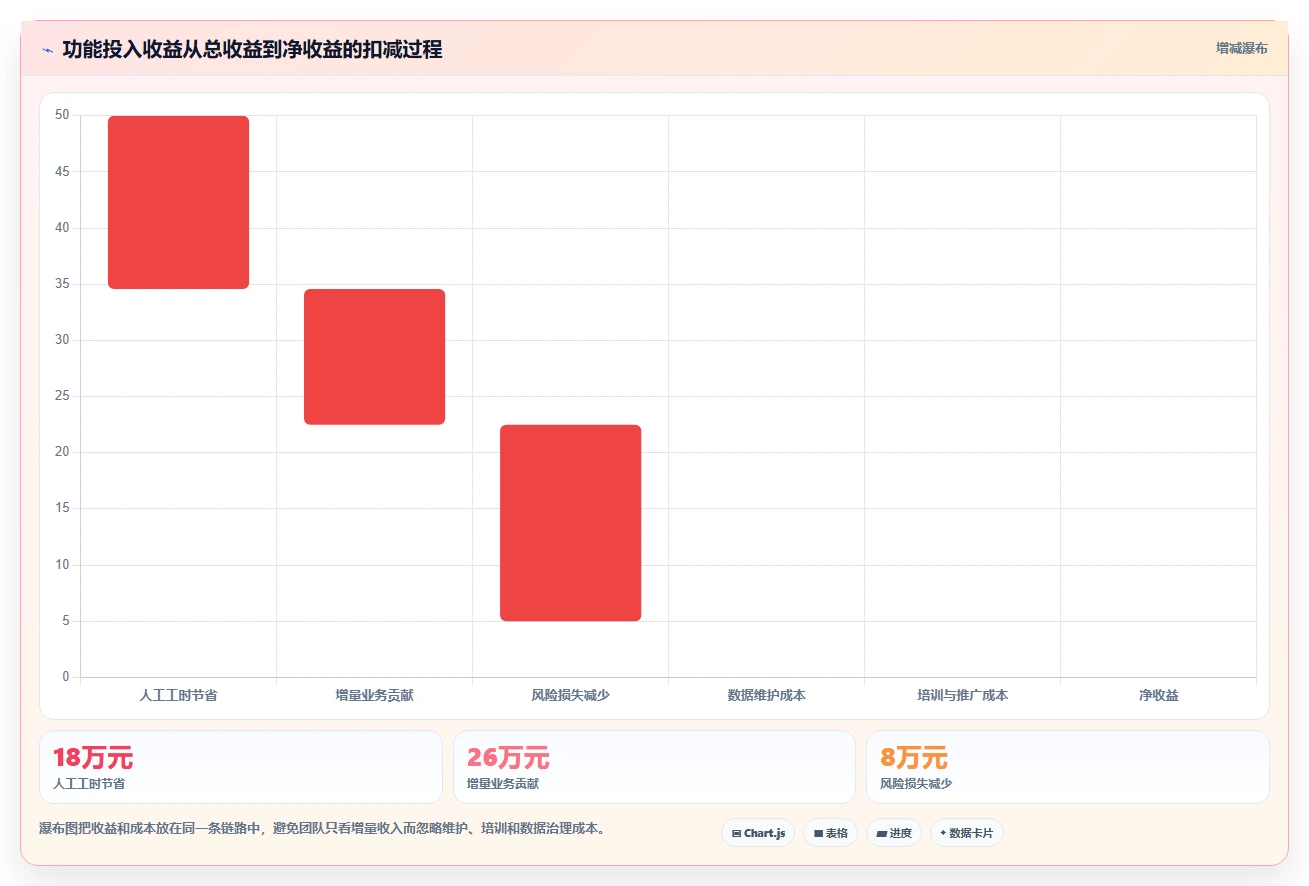Open the 8万元 风险损失减少 card

click(x=1068, y=767)
